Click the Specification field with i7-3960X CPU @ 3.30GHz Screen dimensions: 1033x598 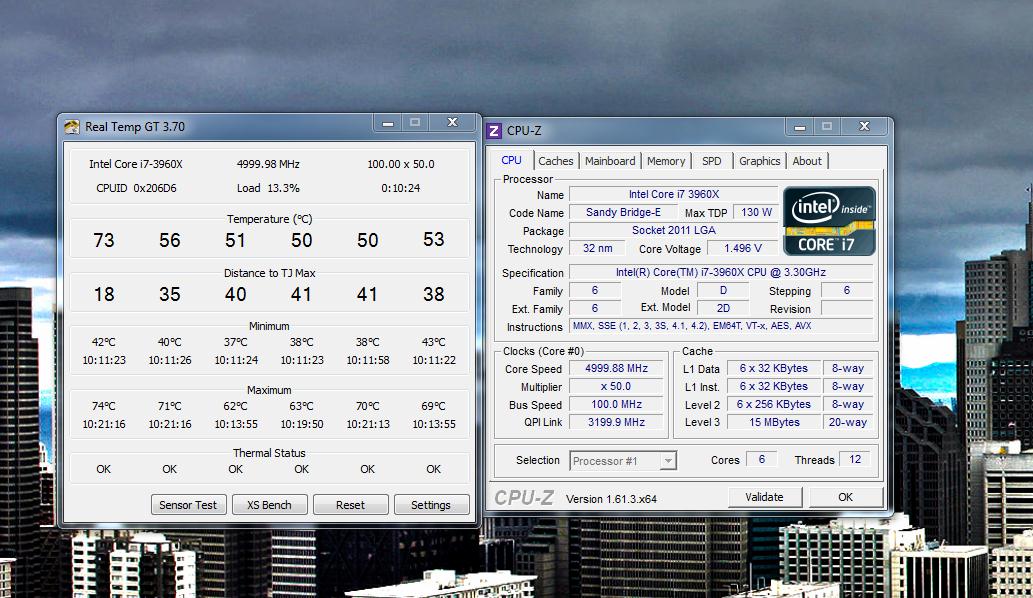(721, 272)
